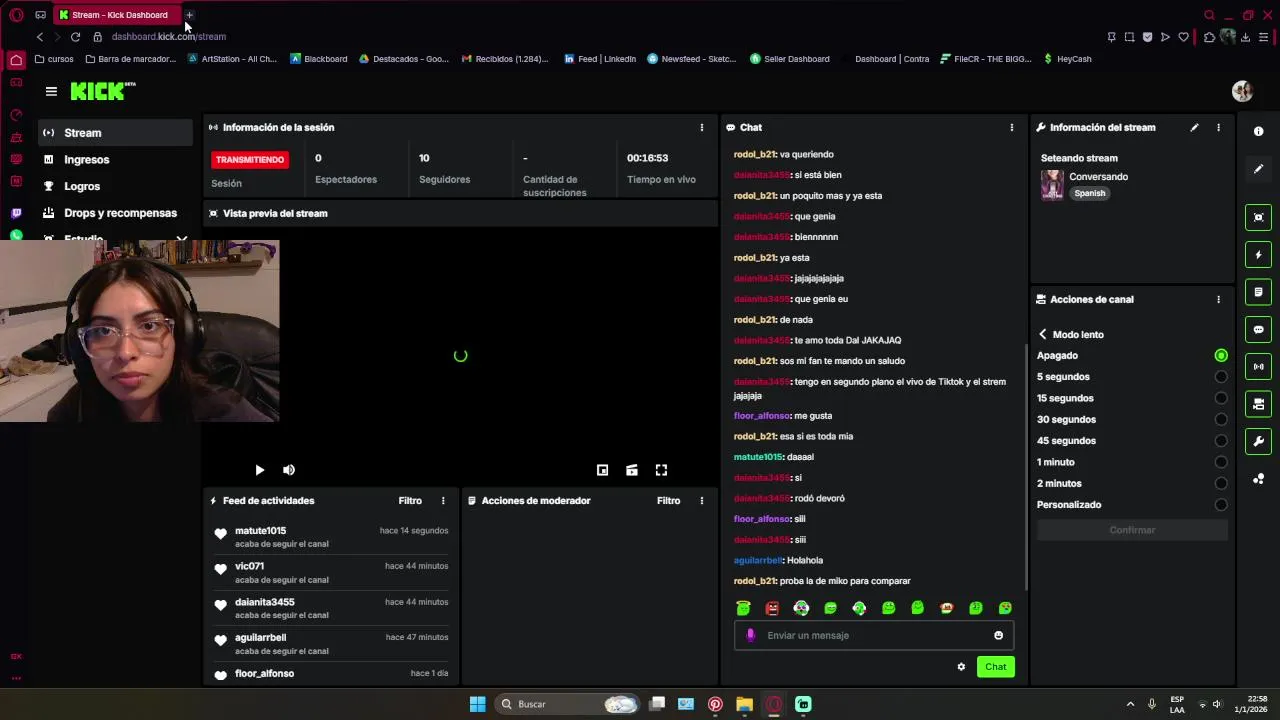Select the Stream - Kick Dashboard browser tab

point(118,15)
